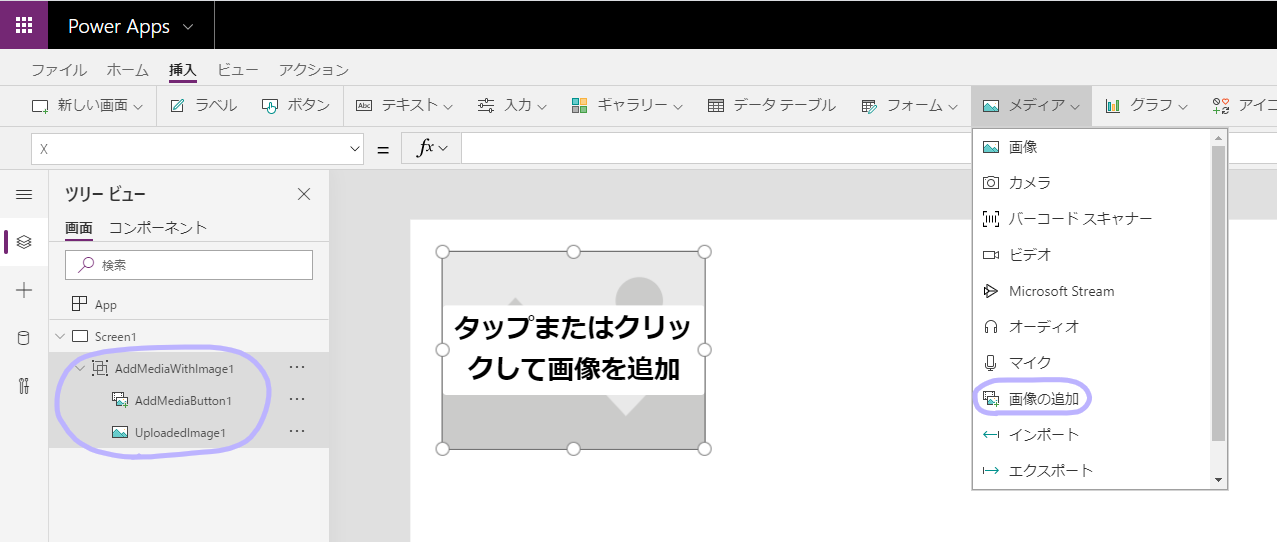Open more options for UploadedImage1
This screenshot has width=1277, height=542.
[x=297, y=432]
